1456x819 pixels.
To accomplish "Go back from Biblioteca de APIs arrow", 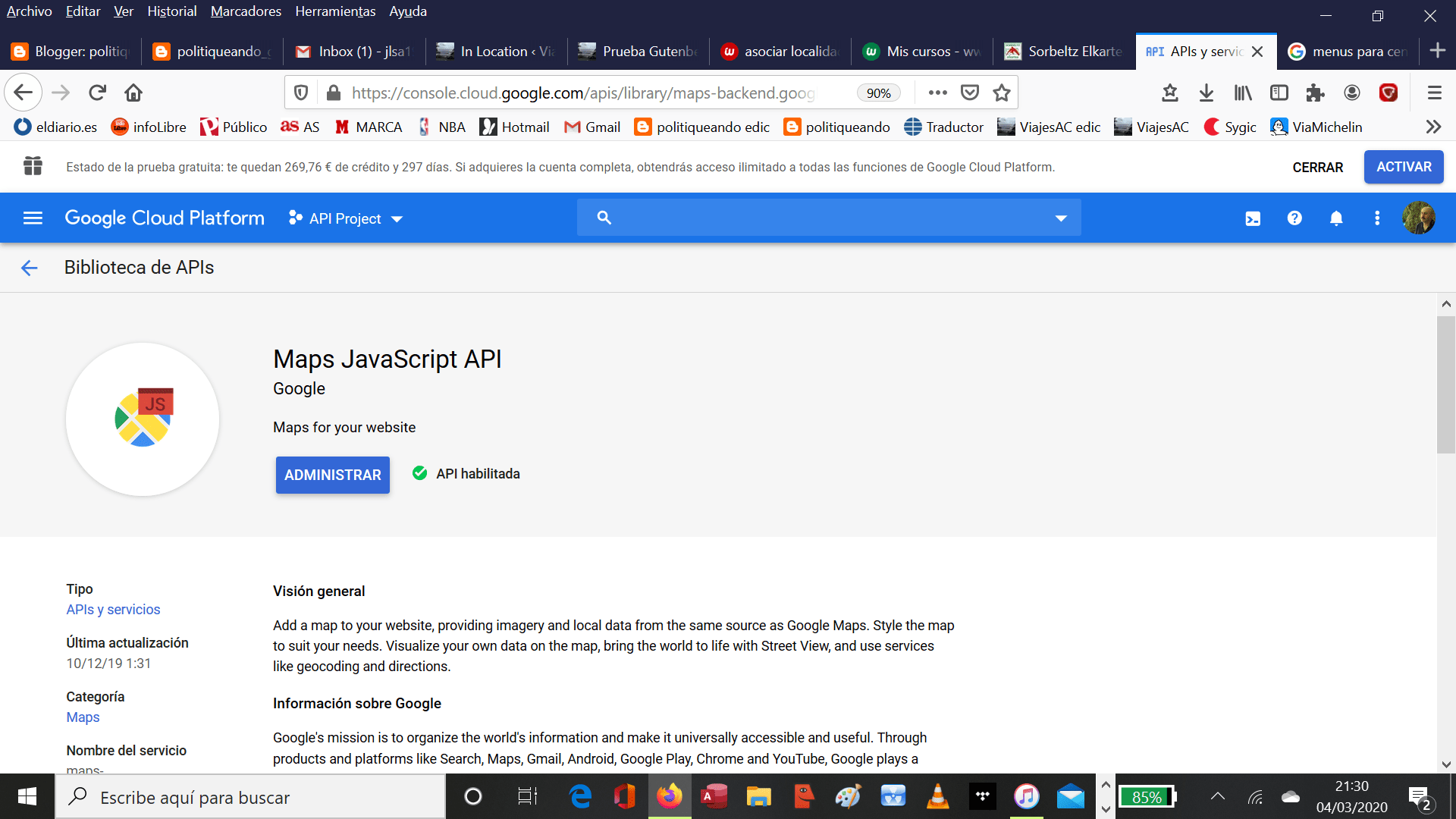I will [x=30, y=268].
